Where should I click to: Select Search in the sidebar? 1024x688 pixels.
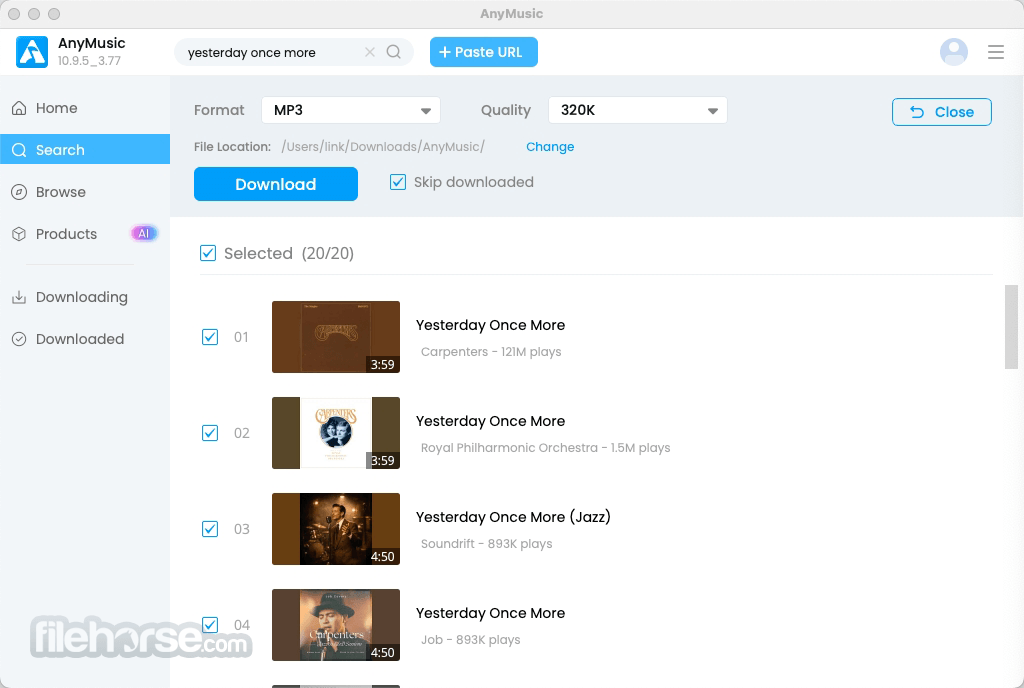pyautogui.click(x=85, y=149)
